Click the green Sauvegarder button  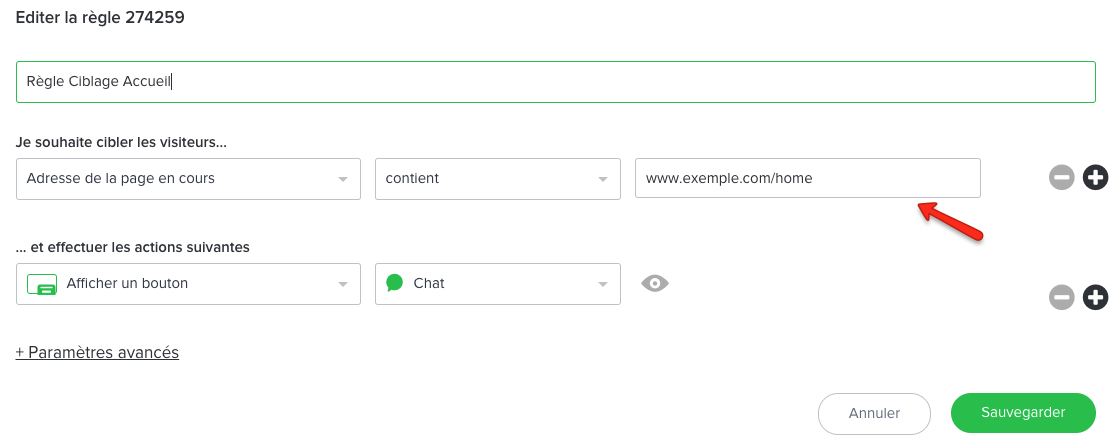click(1023, 412)
